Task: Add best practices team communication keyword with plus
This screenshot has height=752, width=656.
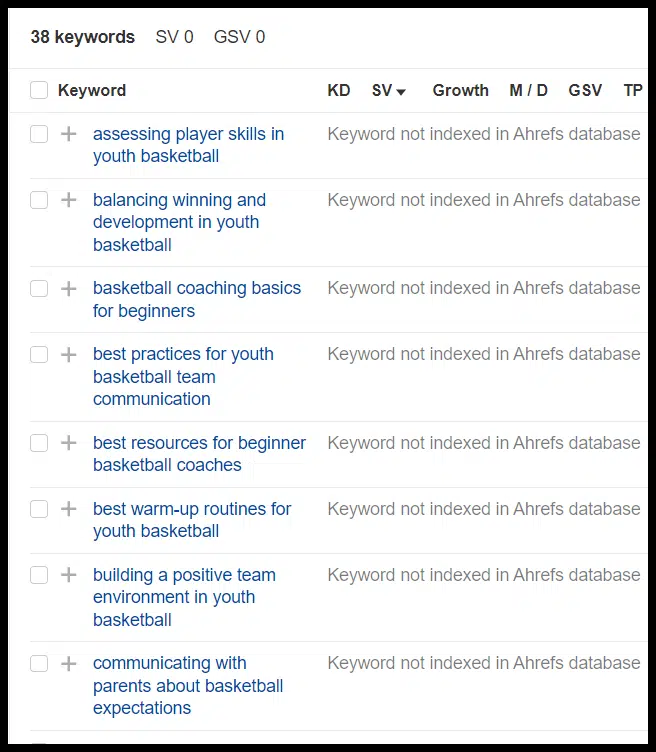Action: 69,354
